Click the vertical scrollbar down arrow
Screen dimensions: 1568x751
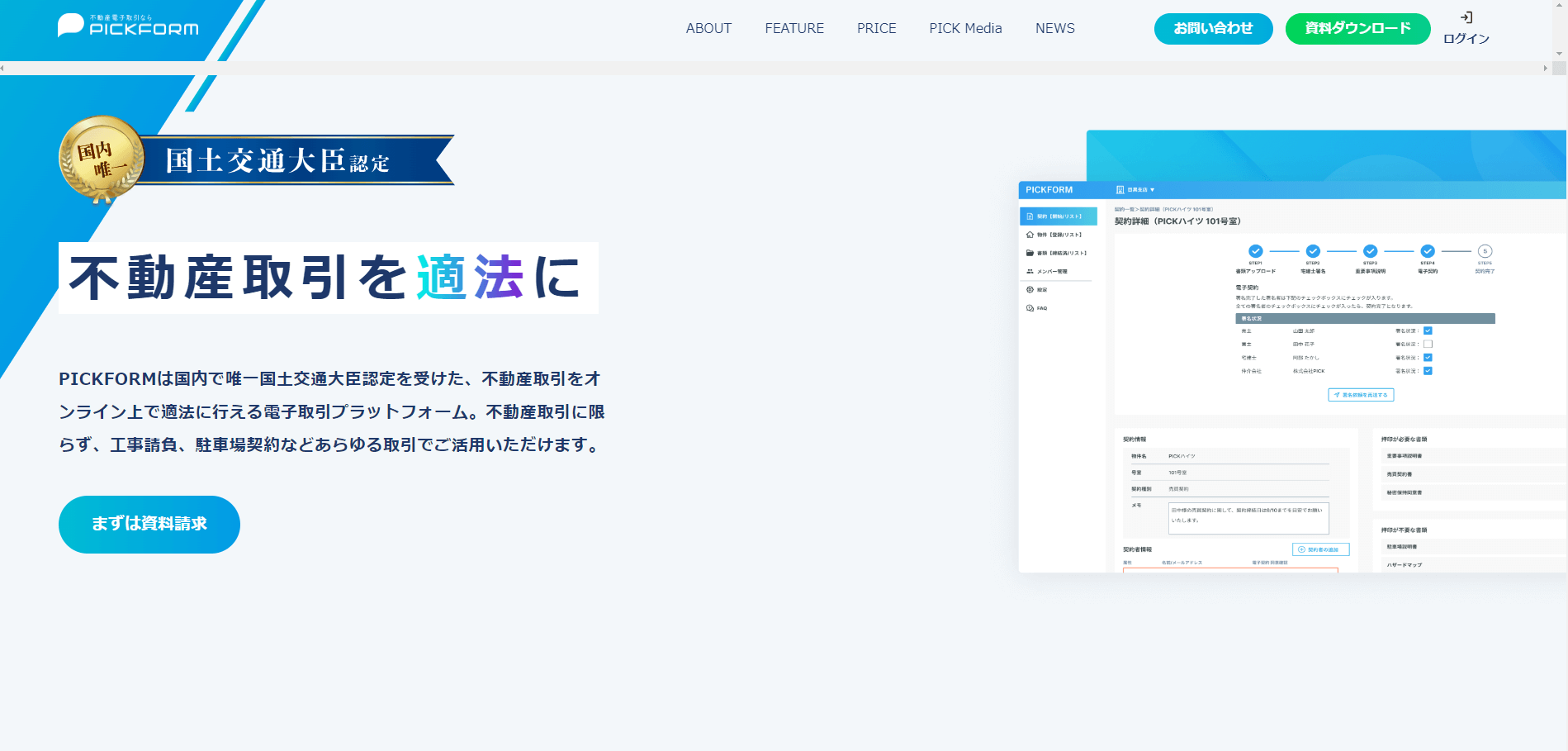1559,54
